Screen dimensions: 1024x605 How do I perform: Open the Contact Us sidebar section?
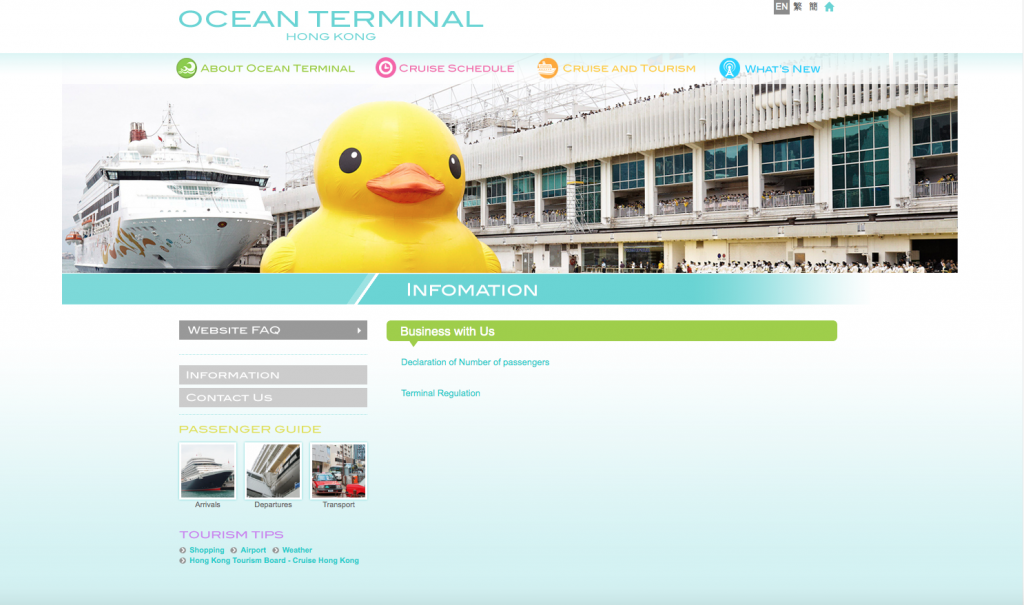tap(273, 397)
